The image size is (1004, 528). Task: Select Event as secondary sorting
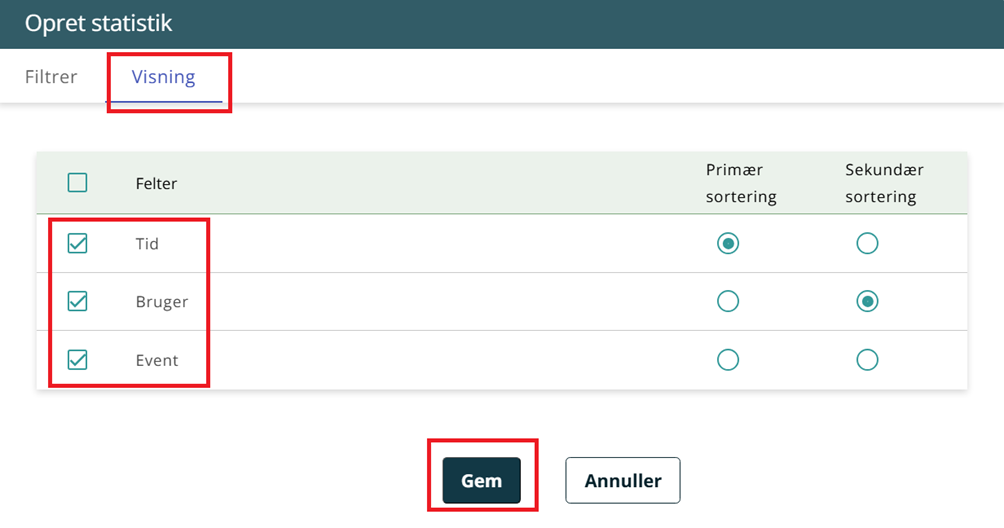867,360
